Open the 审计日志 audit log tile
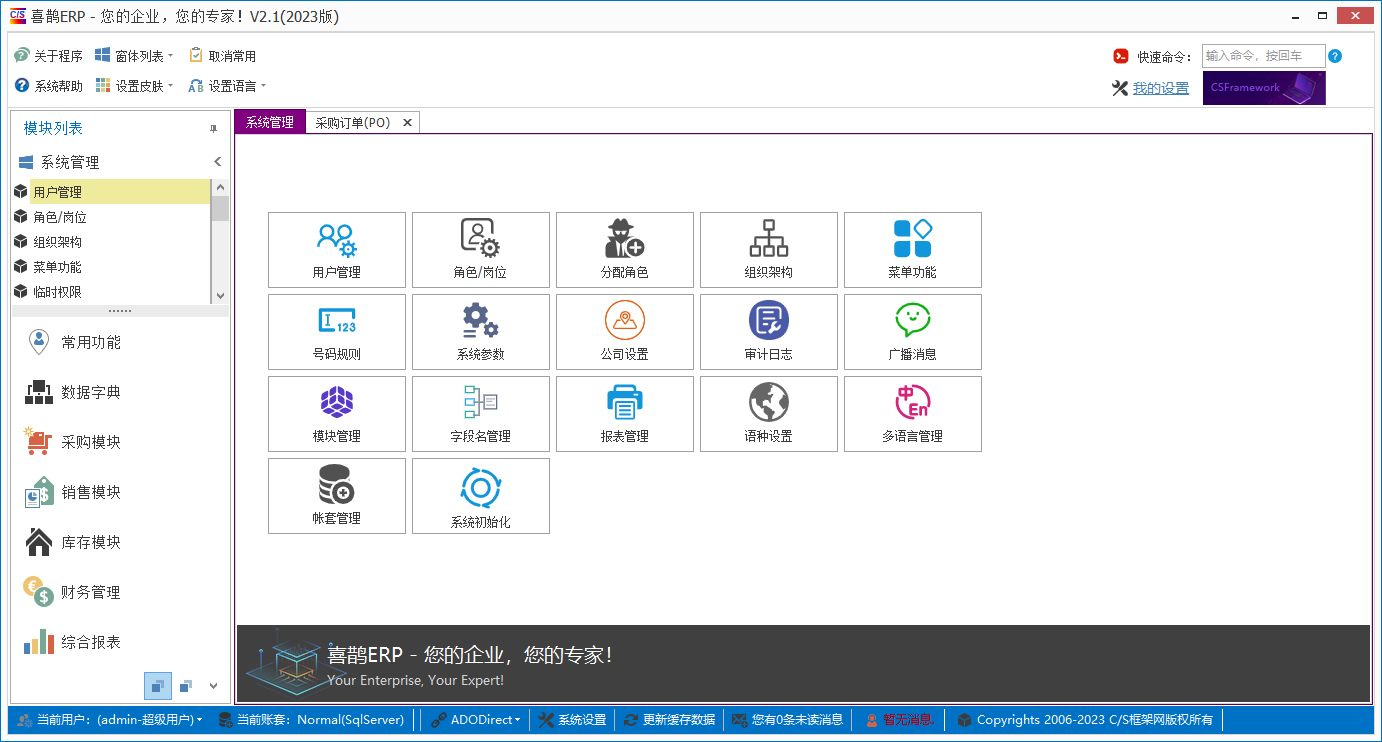Screen dimensions: 1382x742 coord(769,332)
